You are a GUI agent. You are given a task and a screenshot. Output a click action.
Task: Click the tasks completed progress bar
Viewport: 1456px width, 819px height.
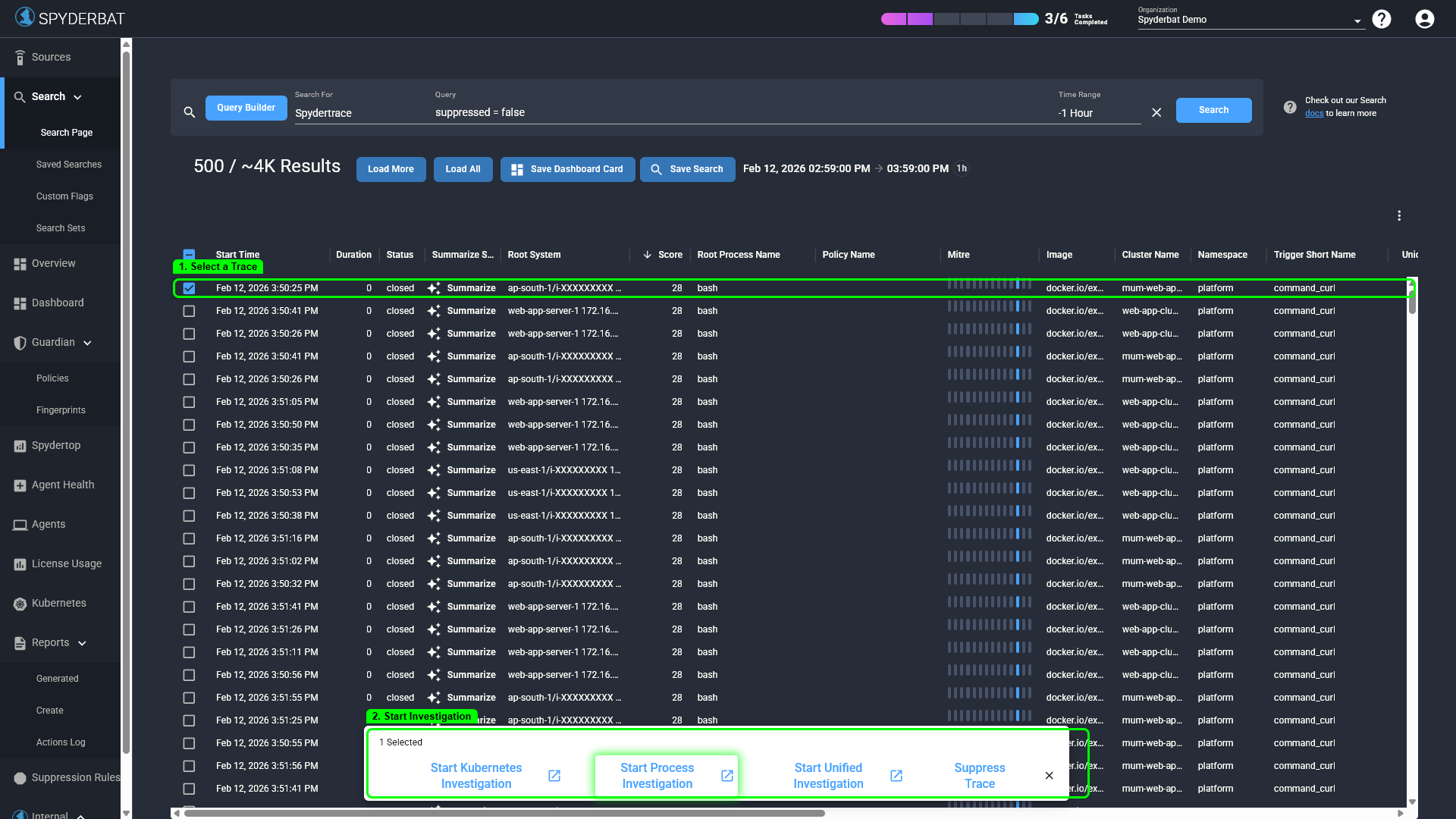coord(959,18)
